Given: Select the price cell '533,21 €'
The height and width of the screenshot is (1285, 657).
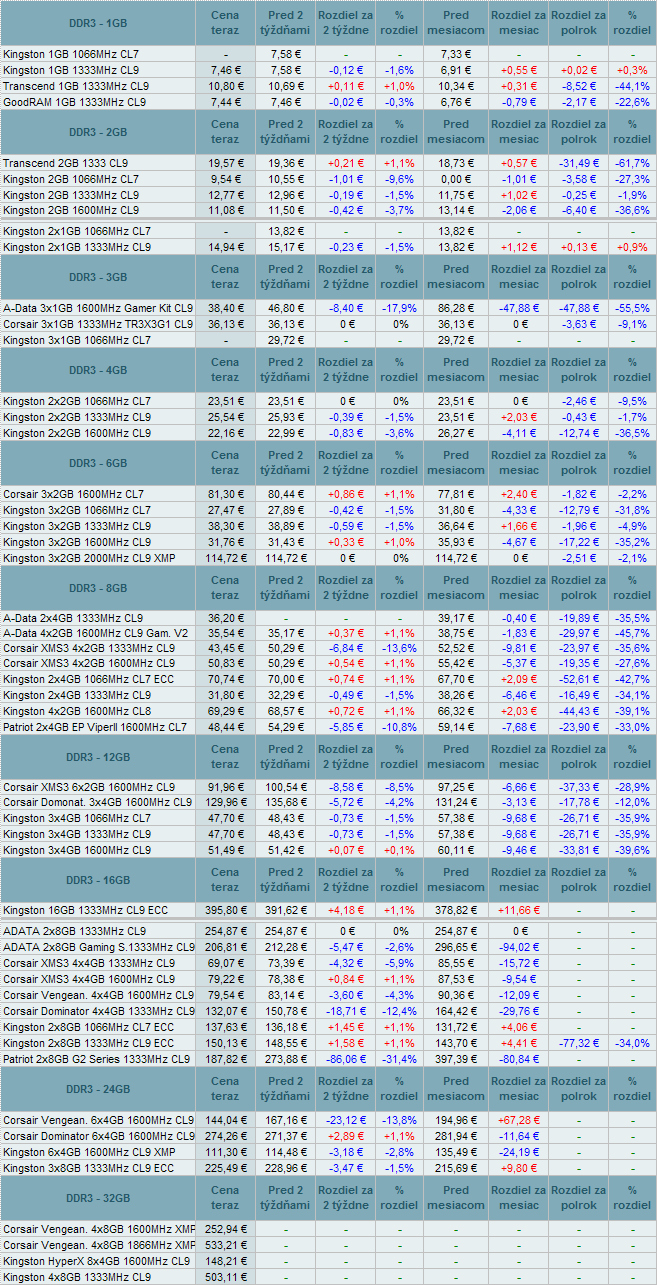Looking at the screenshot, I should 225,1245.
